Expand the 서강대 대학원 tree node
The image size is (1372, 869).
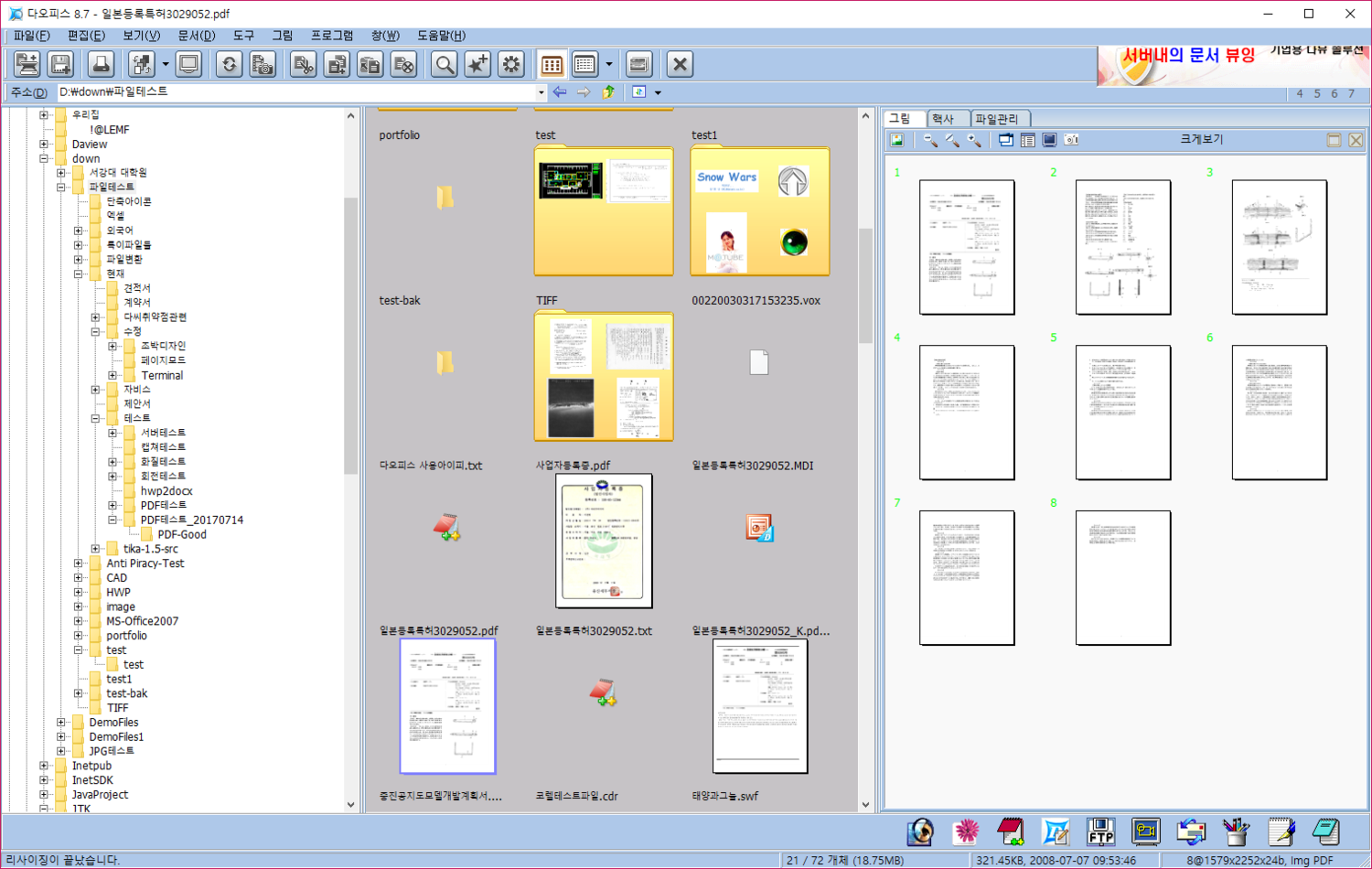[61, 173]
